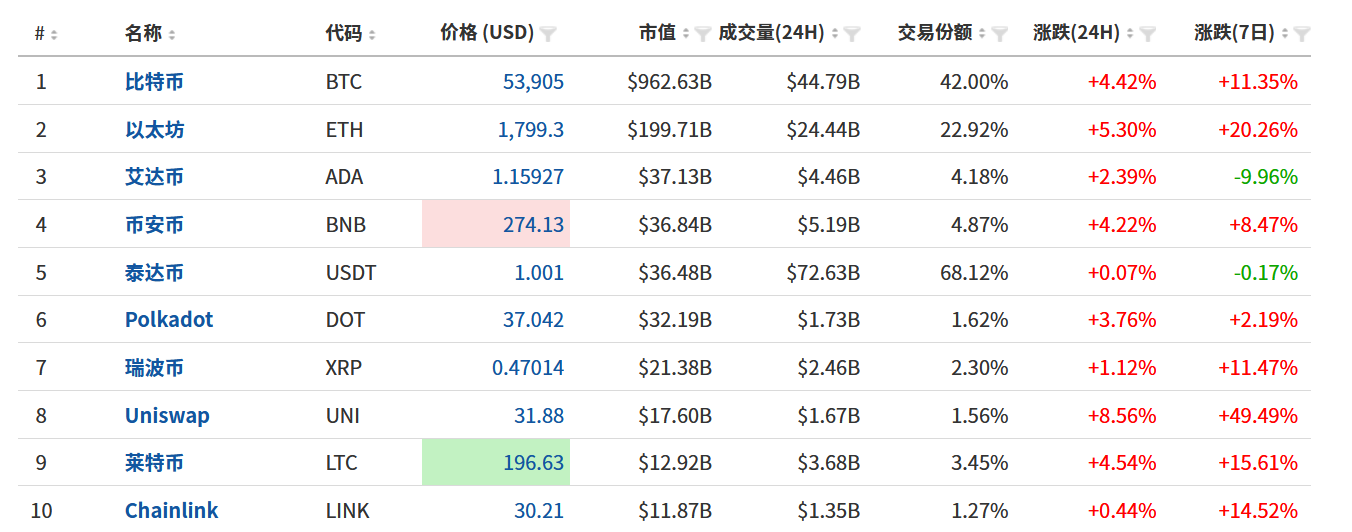Click the DOT price 37.042
Viewport: 1352px width, 532px height.
pos(533,320)
